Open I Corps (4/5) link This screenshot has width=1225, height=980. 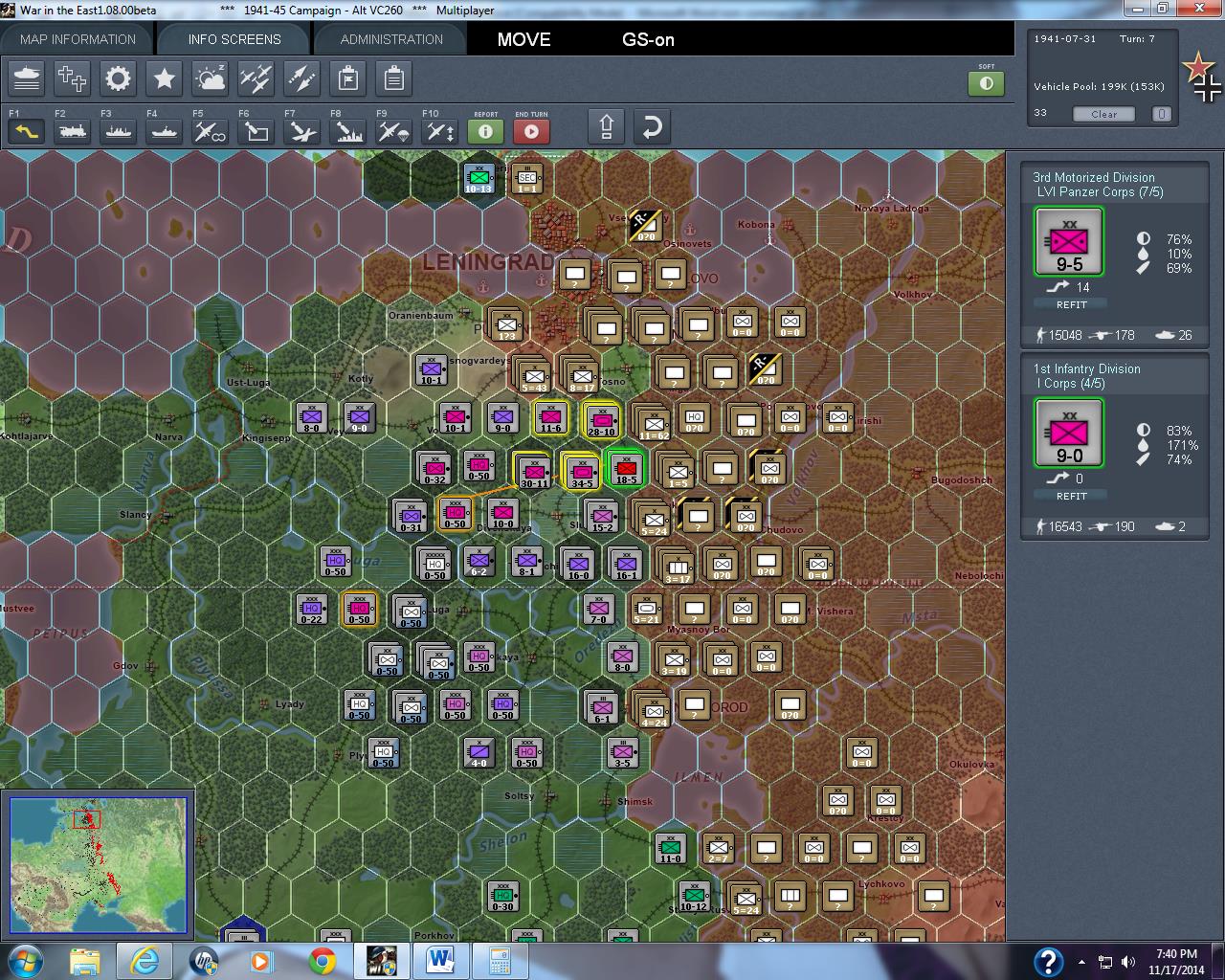tap(1071, 383)
